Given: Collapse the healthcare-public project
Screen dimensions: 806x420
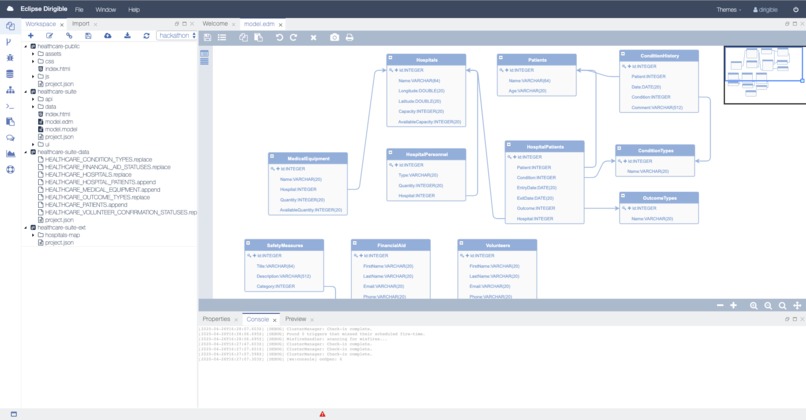Looking at the screenshot, I should point(26,46).
